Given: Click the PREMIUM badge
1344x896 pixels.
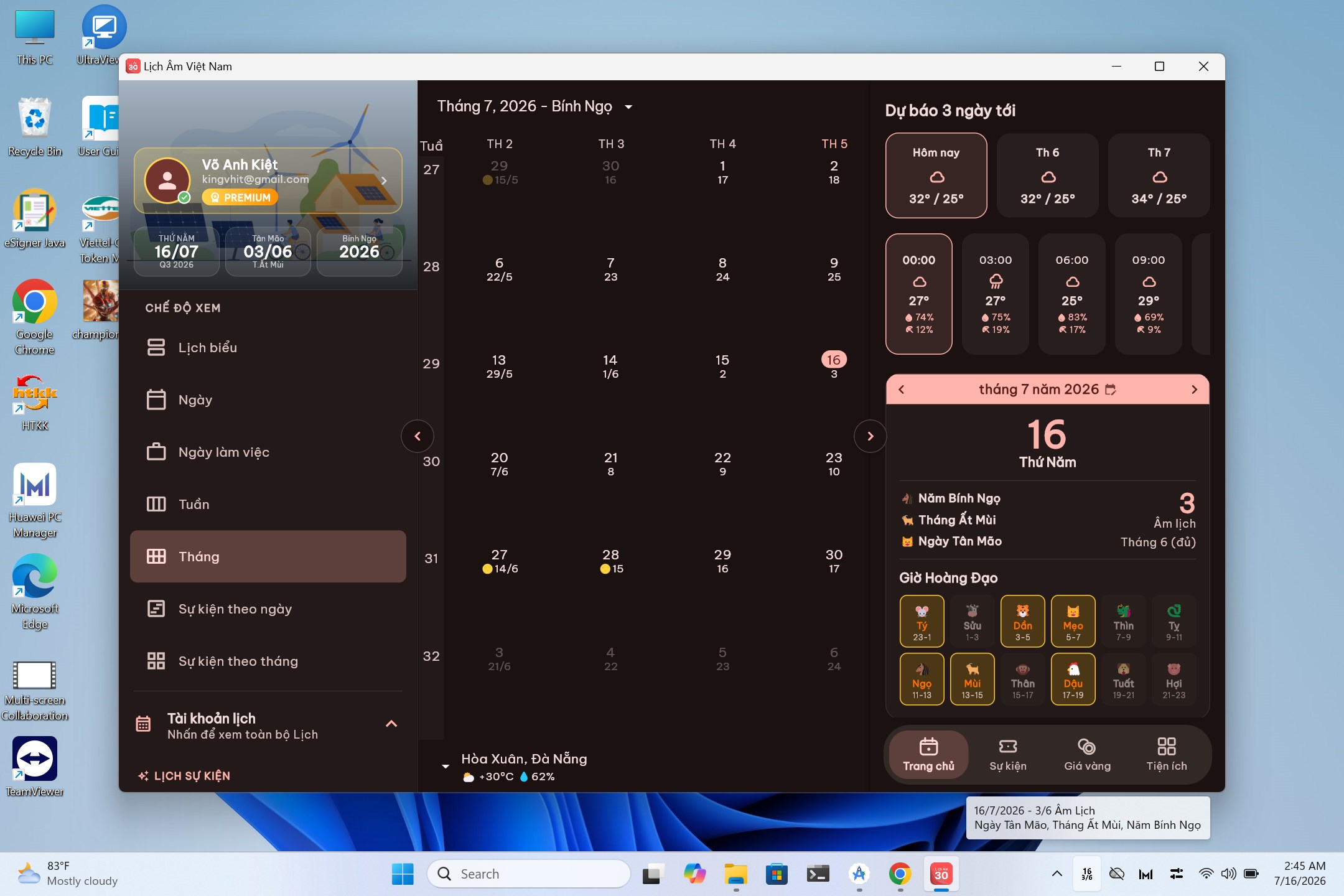Looking at the screenshot, I should 240,197.
